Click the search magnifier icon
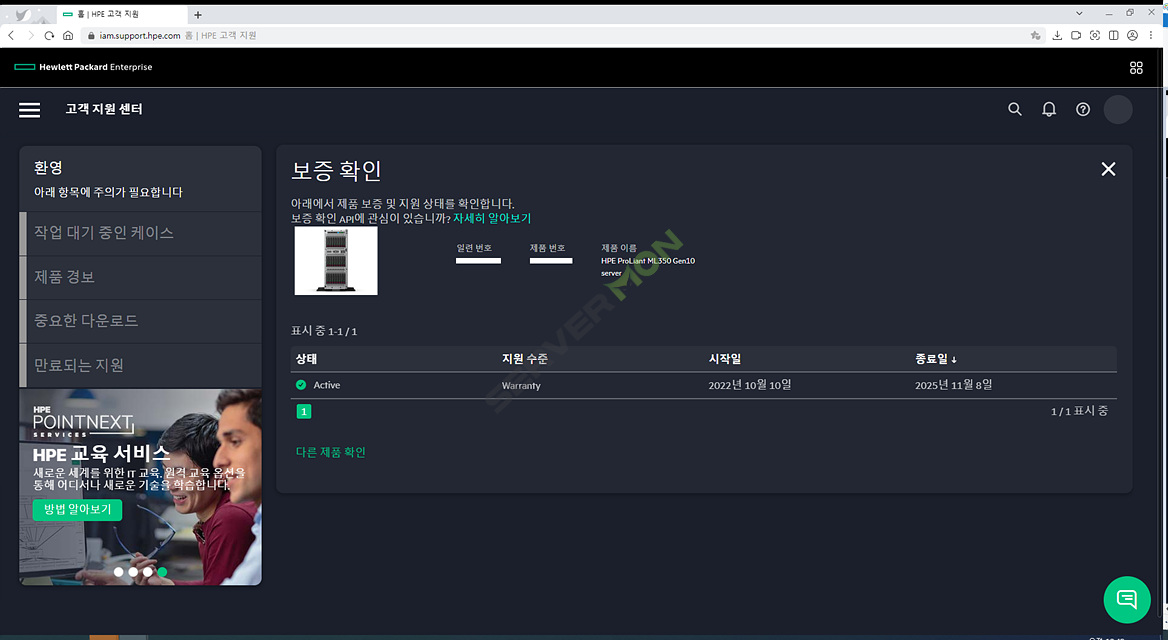 tap(1015, 109)
